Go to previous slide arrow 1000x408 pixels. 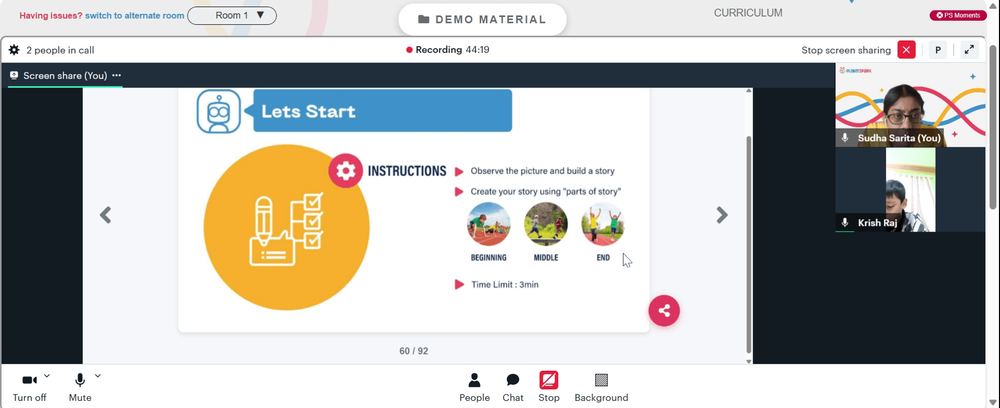point(106,215)
